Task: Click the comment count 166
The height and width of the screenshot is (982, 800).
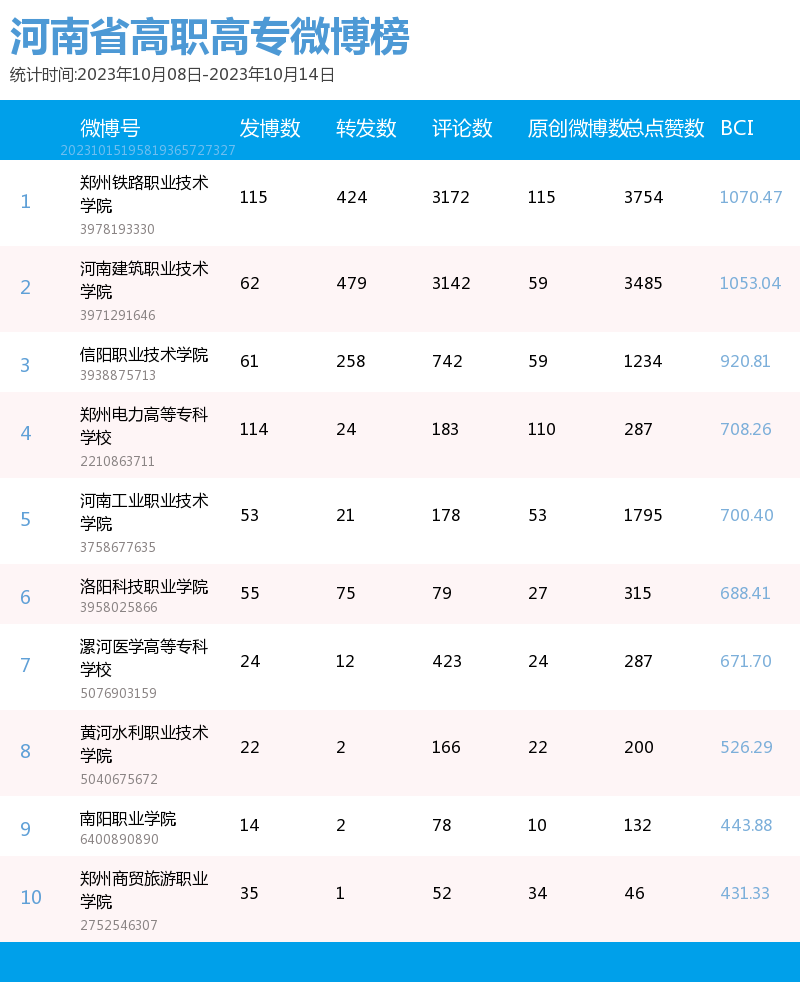Action: click(x=446, y=747)
